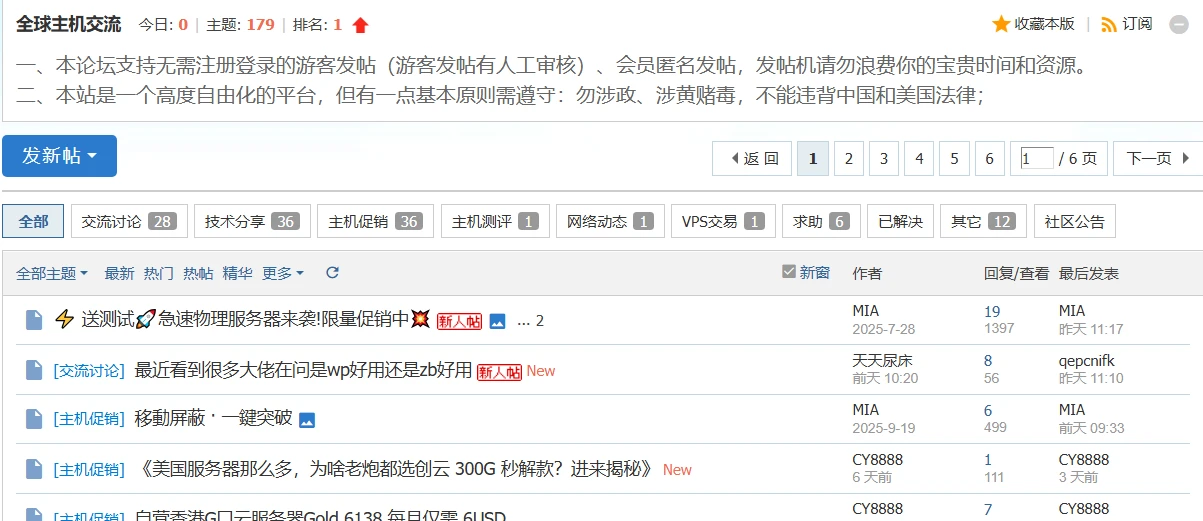Screen dimensions: 1203x521
Task: Click reply count 6 on 移動屏蔽 thread
Action: (988, 411)
